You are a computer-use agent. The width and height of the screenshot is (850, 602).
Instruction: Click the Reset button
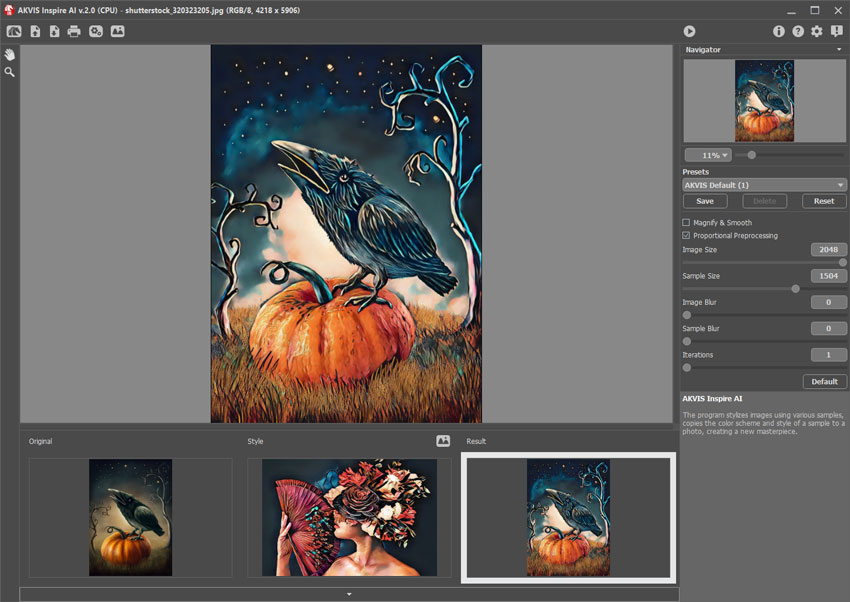point(824,201)
